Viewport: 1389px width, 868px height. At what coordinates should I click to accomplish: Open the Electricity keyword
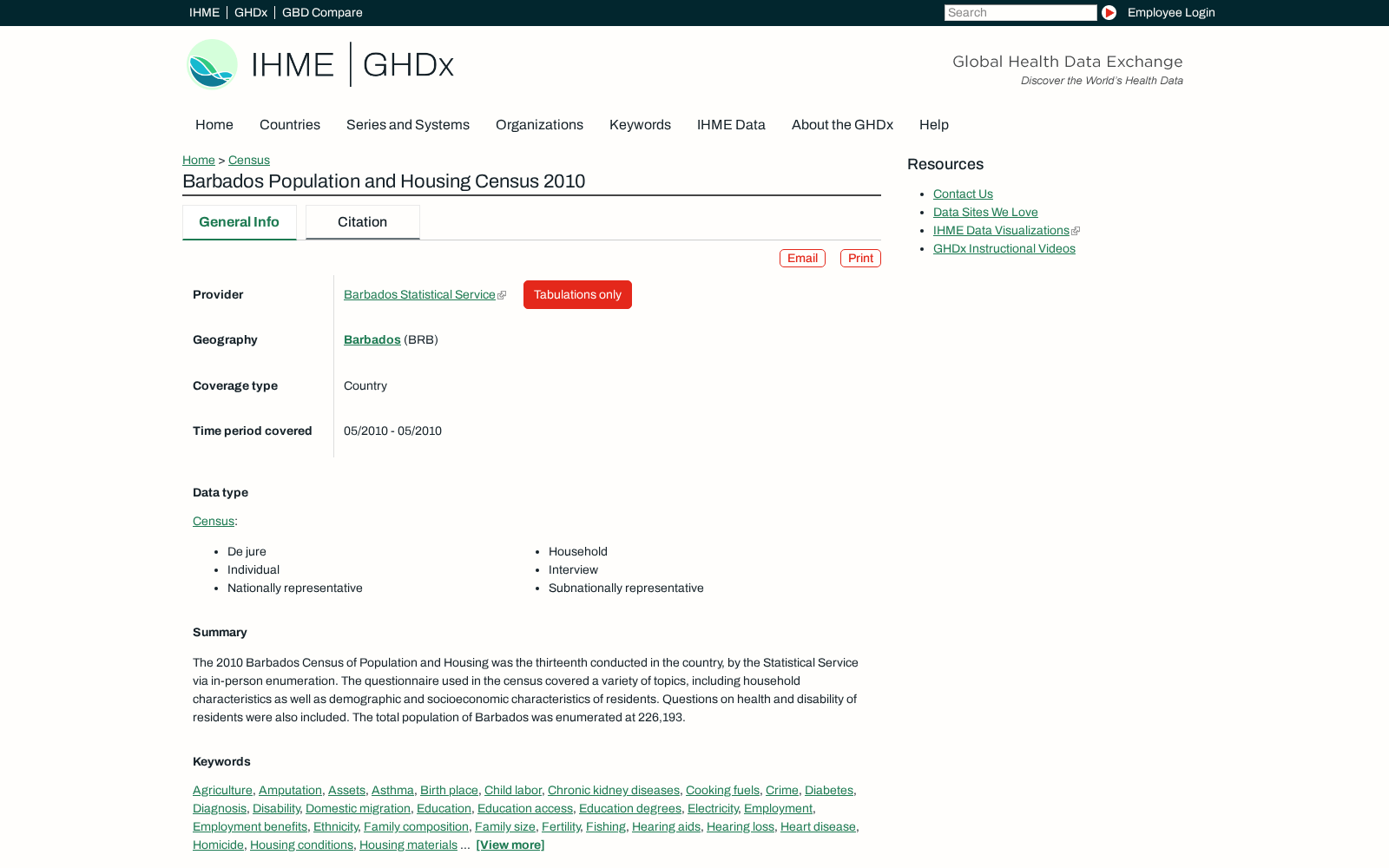pos(713,808)
